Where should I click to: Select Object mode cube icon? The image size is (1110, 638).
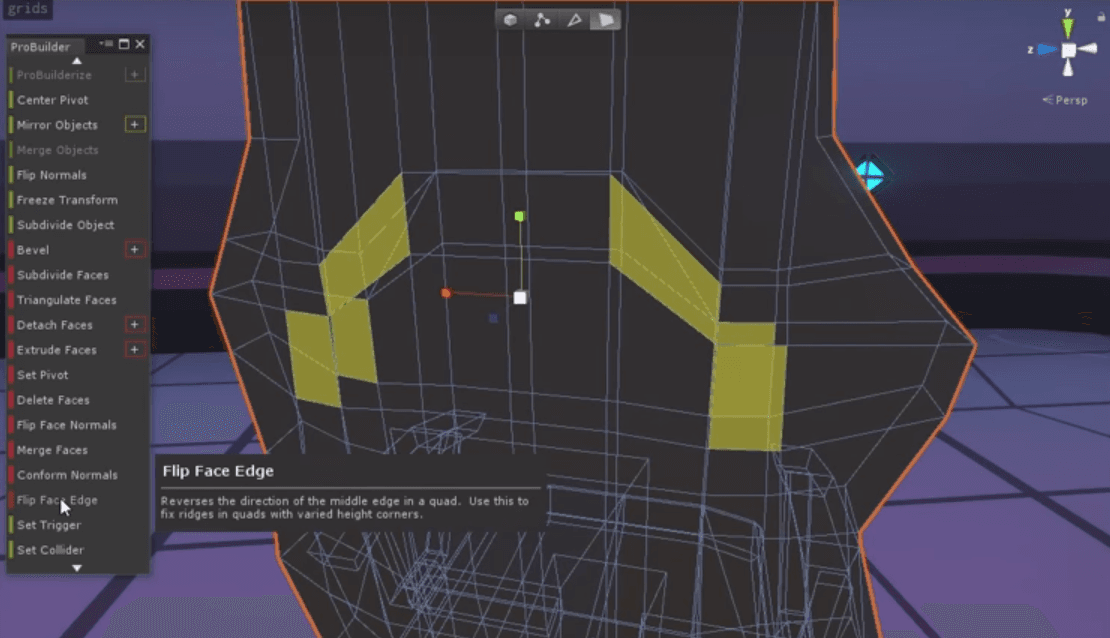click(x=510, y=20)
